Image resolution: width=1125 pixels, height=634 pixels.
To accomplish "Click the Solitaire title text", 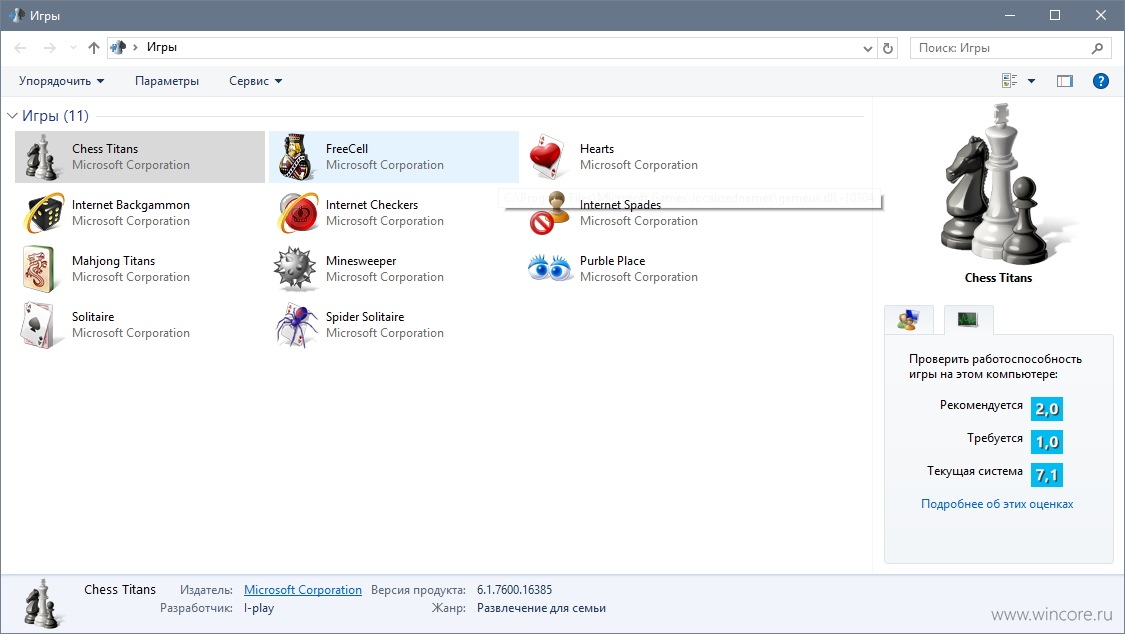I will click(93, 316).
